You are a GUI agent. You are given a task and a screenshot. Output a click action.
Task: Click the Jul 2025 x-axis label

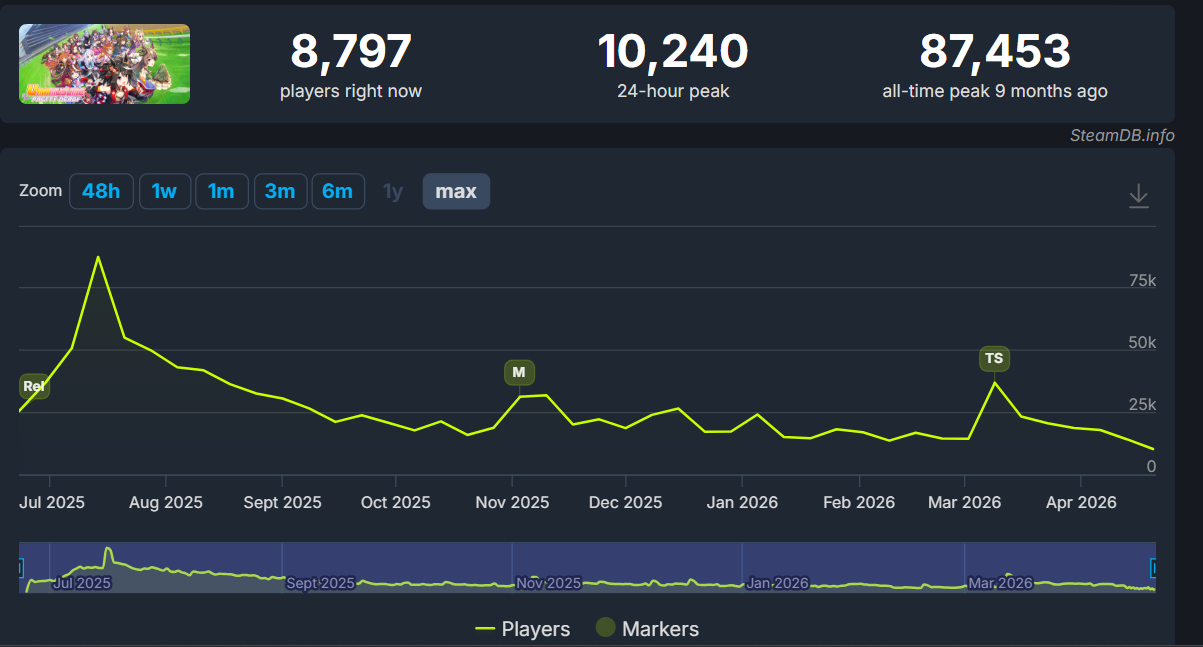click(52, 502)
